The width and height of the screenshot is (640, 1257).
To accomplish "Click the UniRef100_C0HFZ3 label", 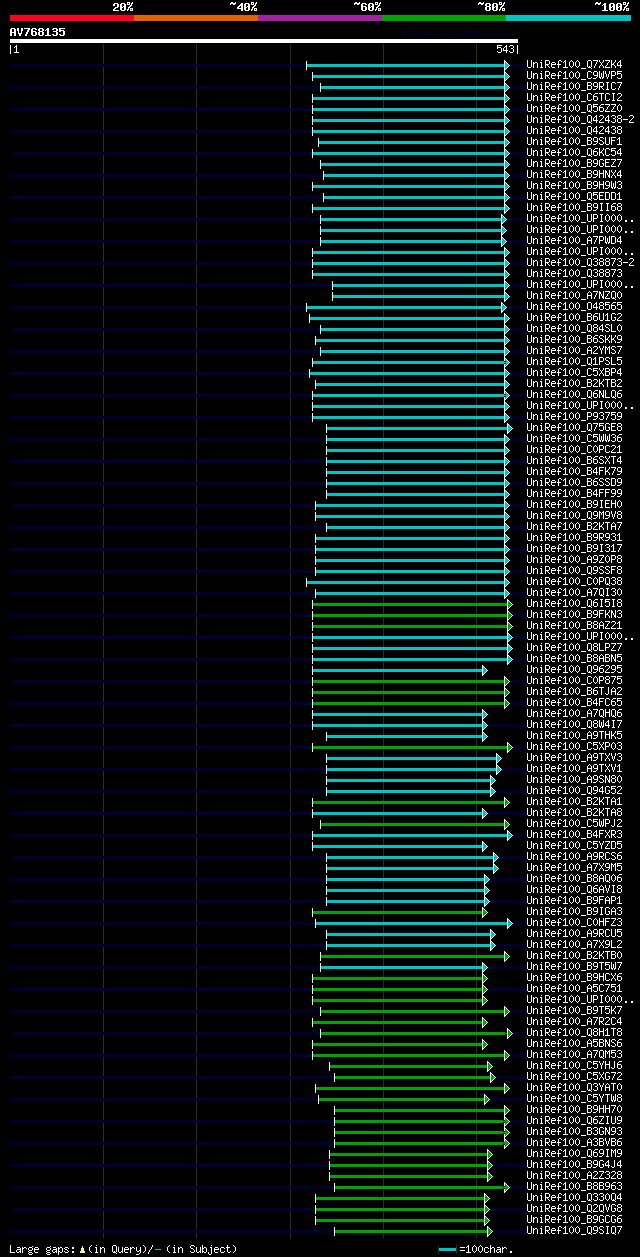I will click(x=574, y=922).
